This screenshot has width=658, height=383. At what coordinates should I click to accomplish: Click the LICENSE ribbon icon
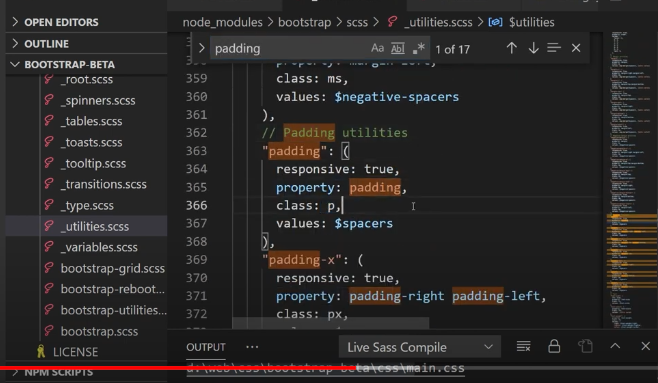pos(41,352)
